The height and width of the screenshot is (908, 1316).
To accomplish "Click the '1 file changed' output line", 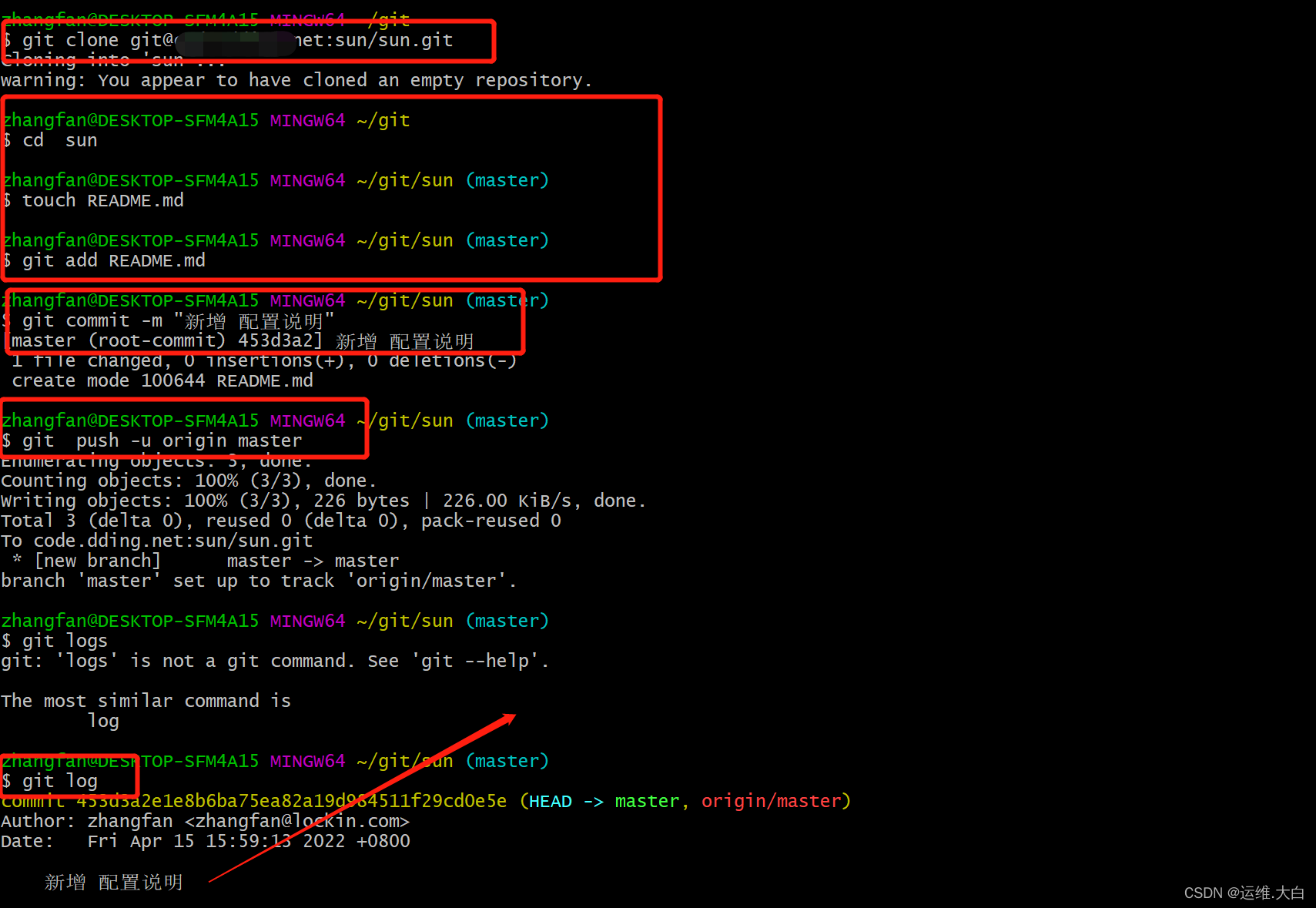I will (x=264, y=360).
